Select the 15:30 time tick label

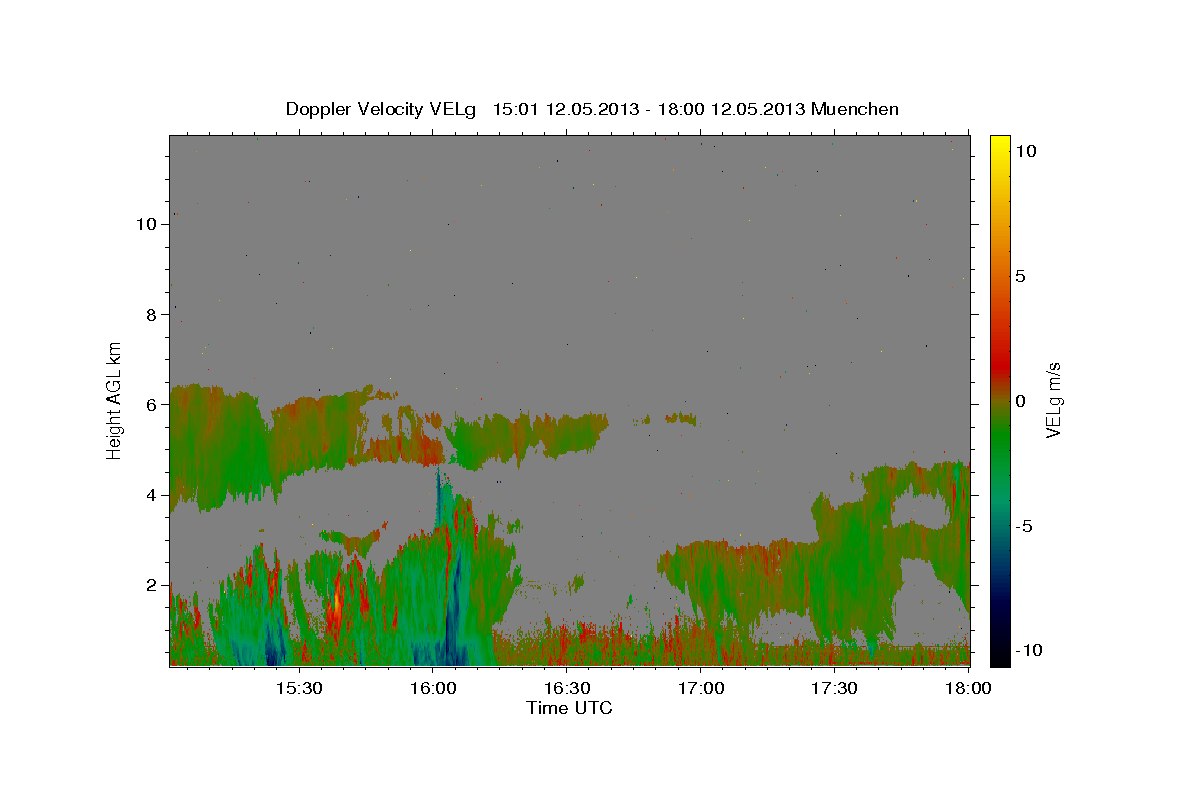pos(299,689)
